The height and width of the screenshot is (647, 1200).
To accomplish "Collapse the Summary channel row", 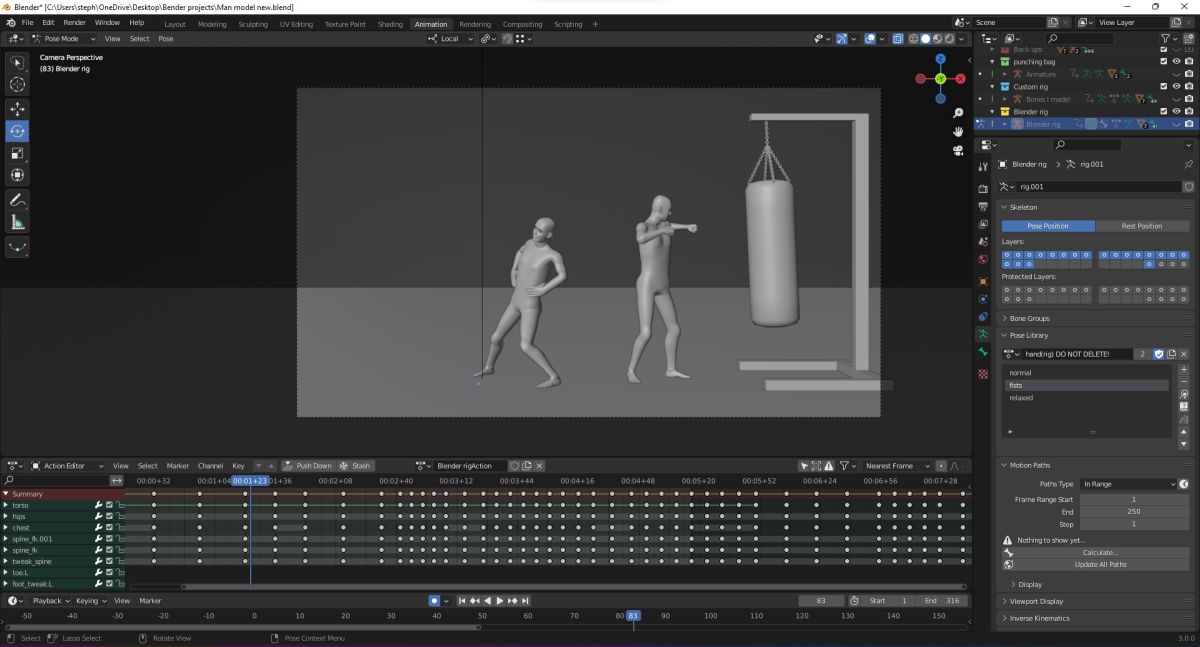I will point(6,494).
